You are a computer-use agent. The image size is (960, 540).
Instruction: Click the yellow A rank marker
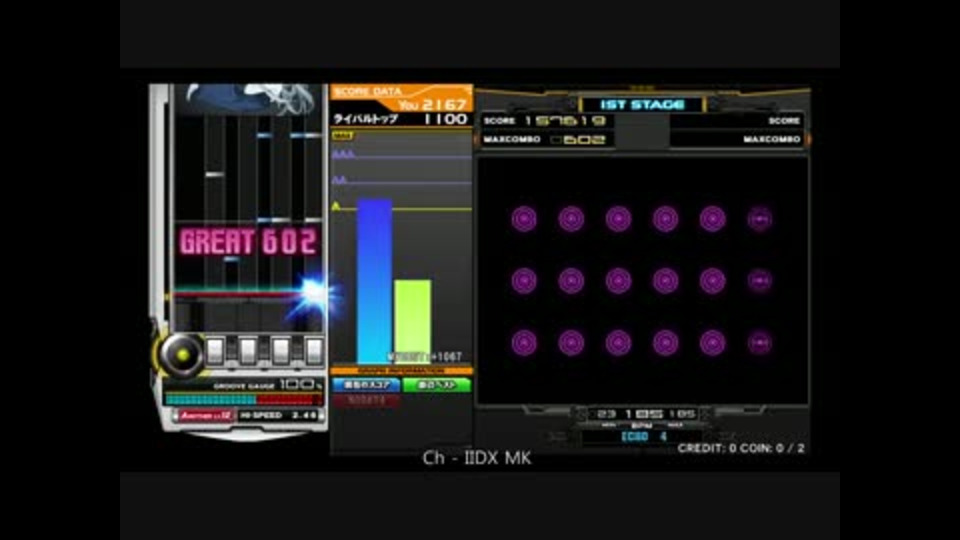coord(336,206)
